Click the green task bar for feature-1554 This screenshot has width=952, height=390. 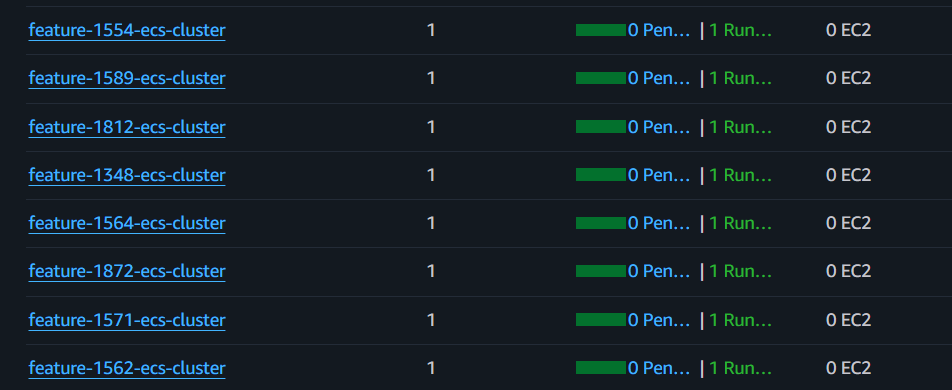coord(601,30)
